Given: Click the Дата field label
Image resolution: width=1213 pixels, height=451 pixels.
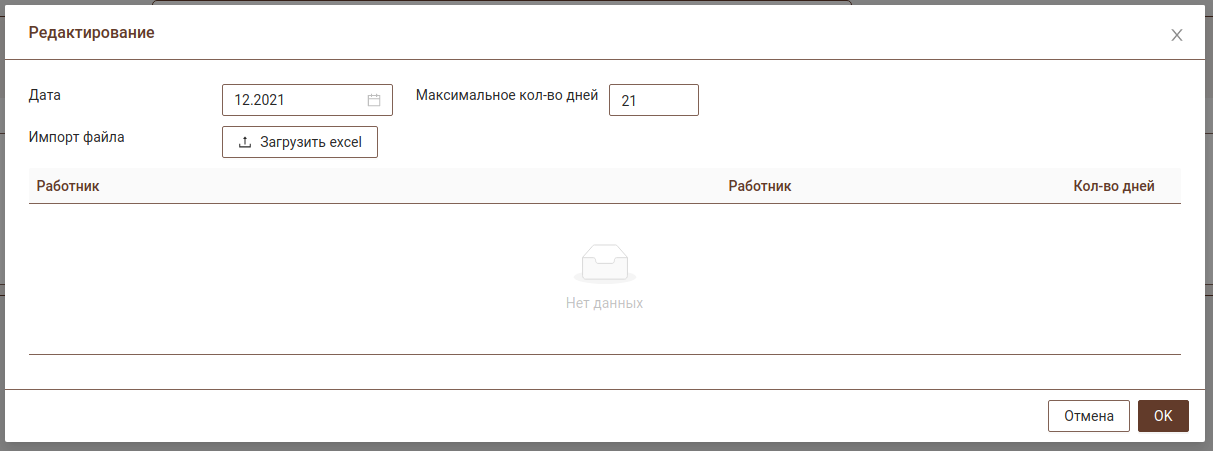Looking at the screenshot, I should (45, 95).
